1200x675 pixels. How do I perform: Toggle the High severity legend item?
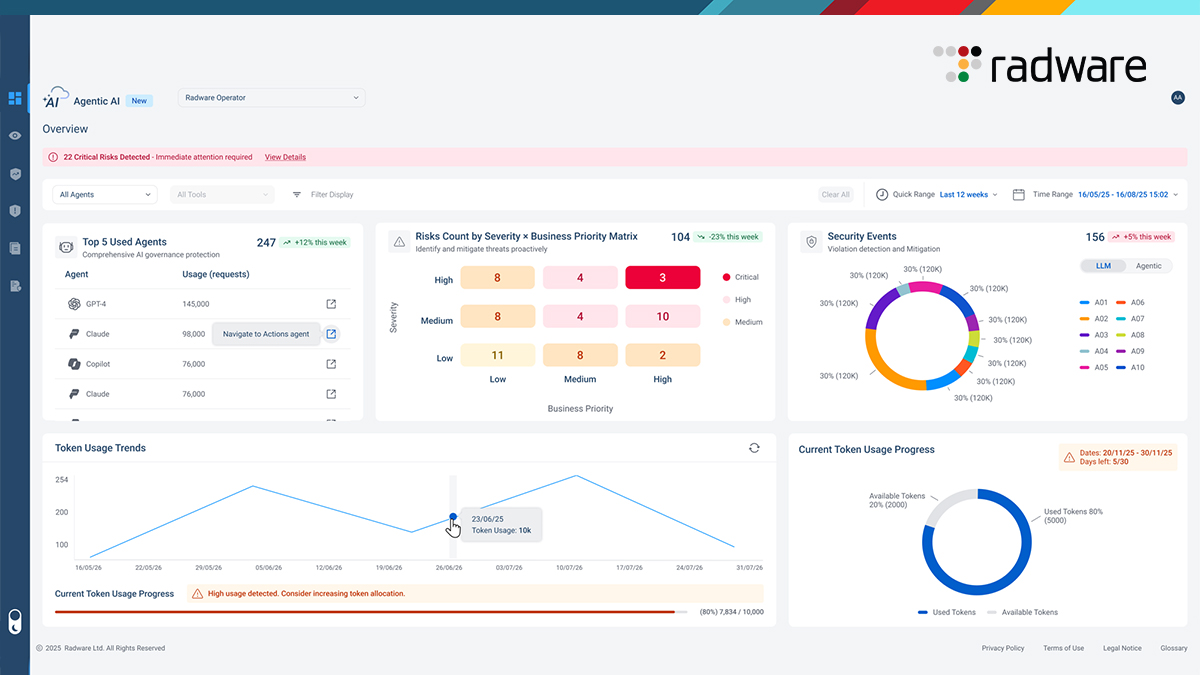pyautogui.click(x=736, y=300)
